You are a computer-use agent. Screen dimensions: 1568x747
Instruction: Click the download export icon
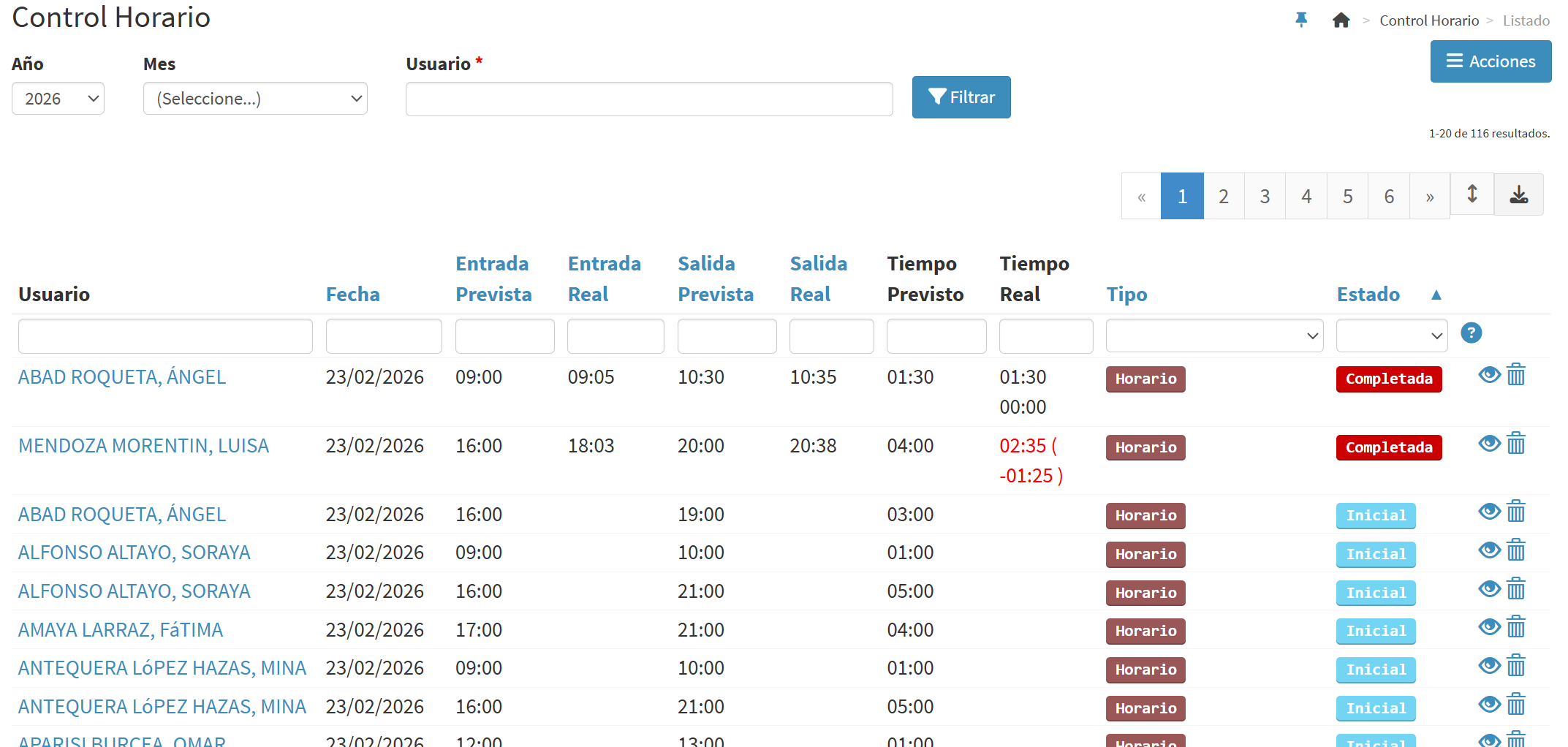(1518, 194)
